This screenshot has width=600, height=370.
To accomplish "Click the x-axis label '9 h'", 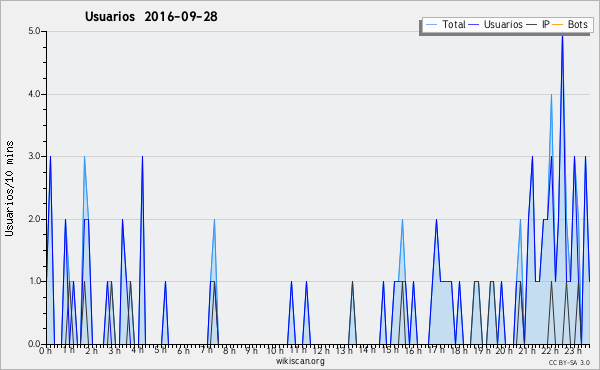I will (251, 350).
